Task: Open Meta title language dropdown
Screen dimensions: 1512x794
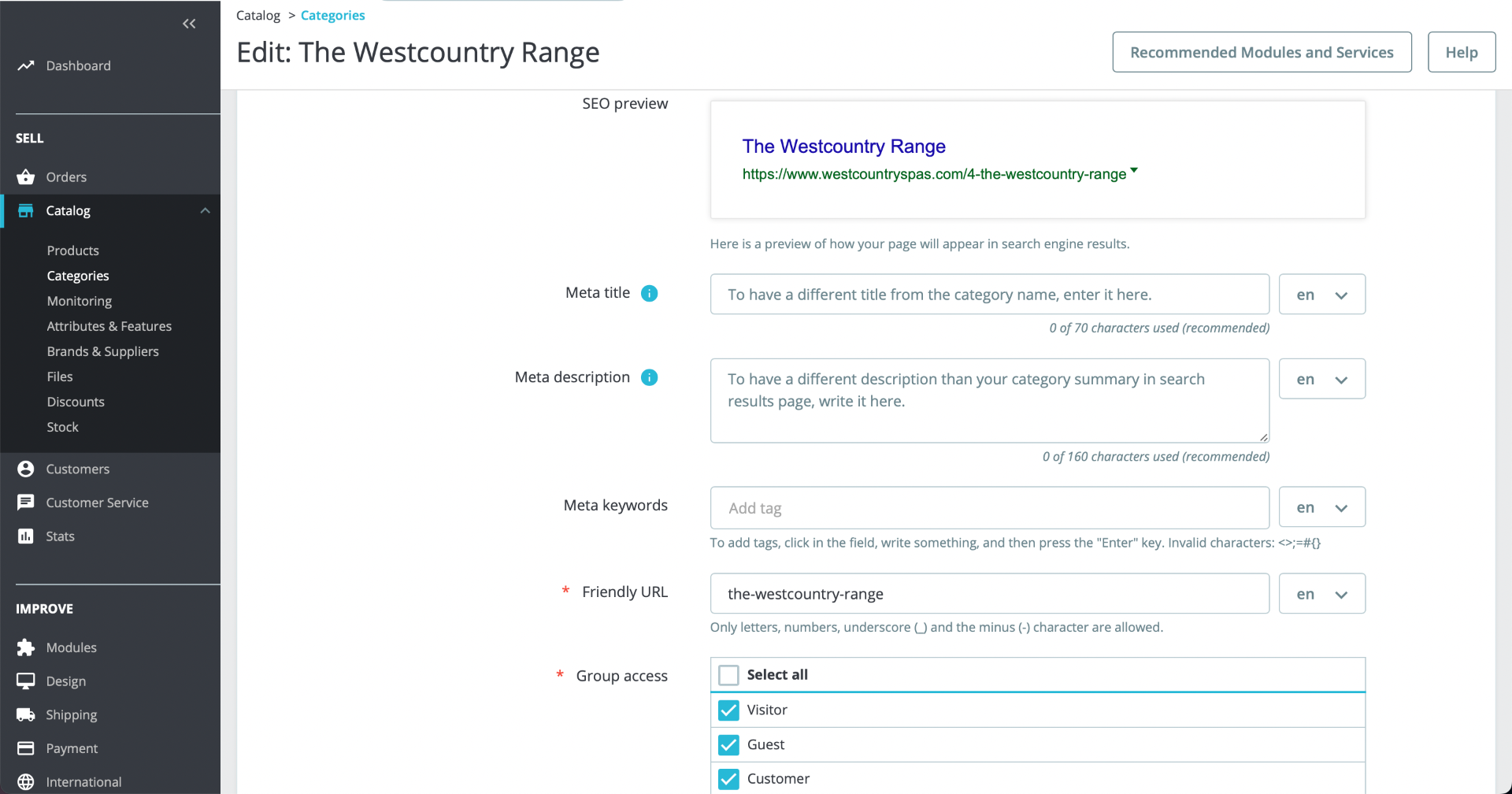Action: click(x=1321, y=295)
